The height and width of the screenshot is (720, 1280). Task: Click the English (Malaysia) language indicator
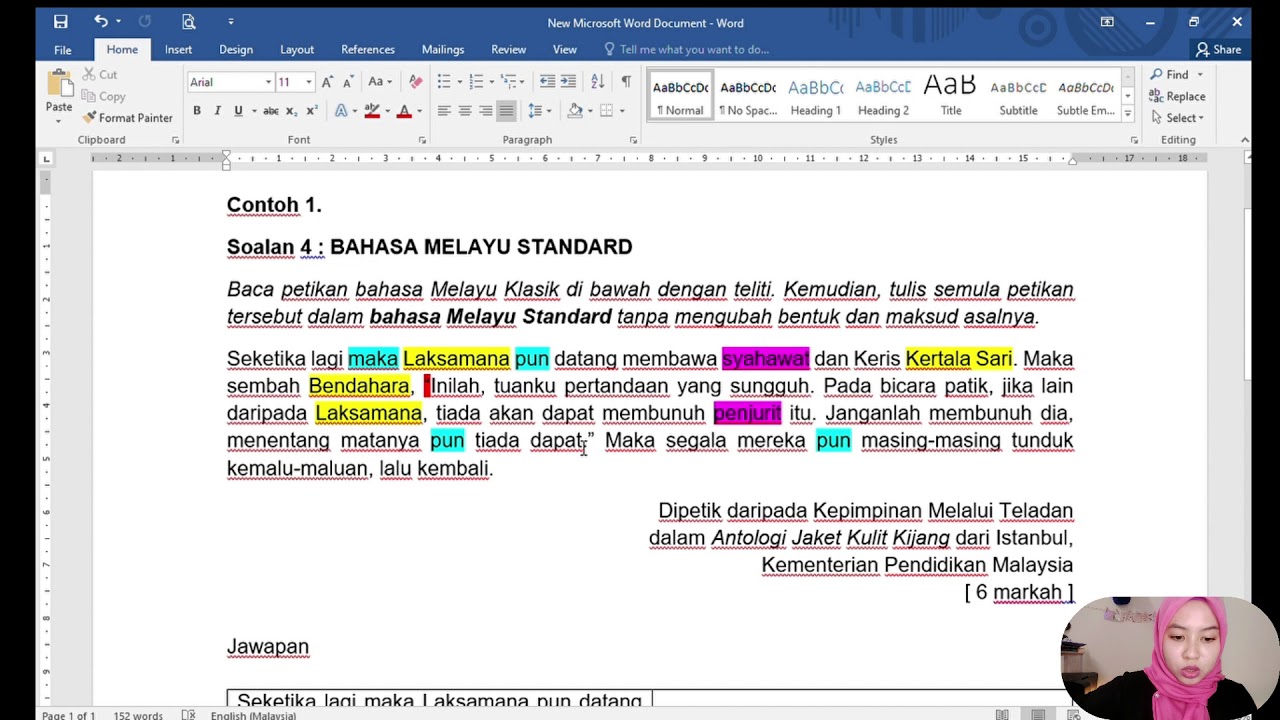tap(253, 715)
